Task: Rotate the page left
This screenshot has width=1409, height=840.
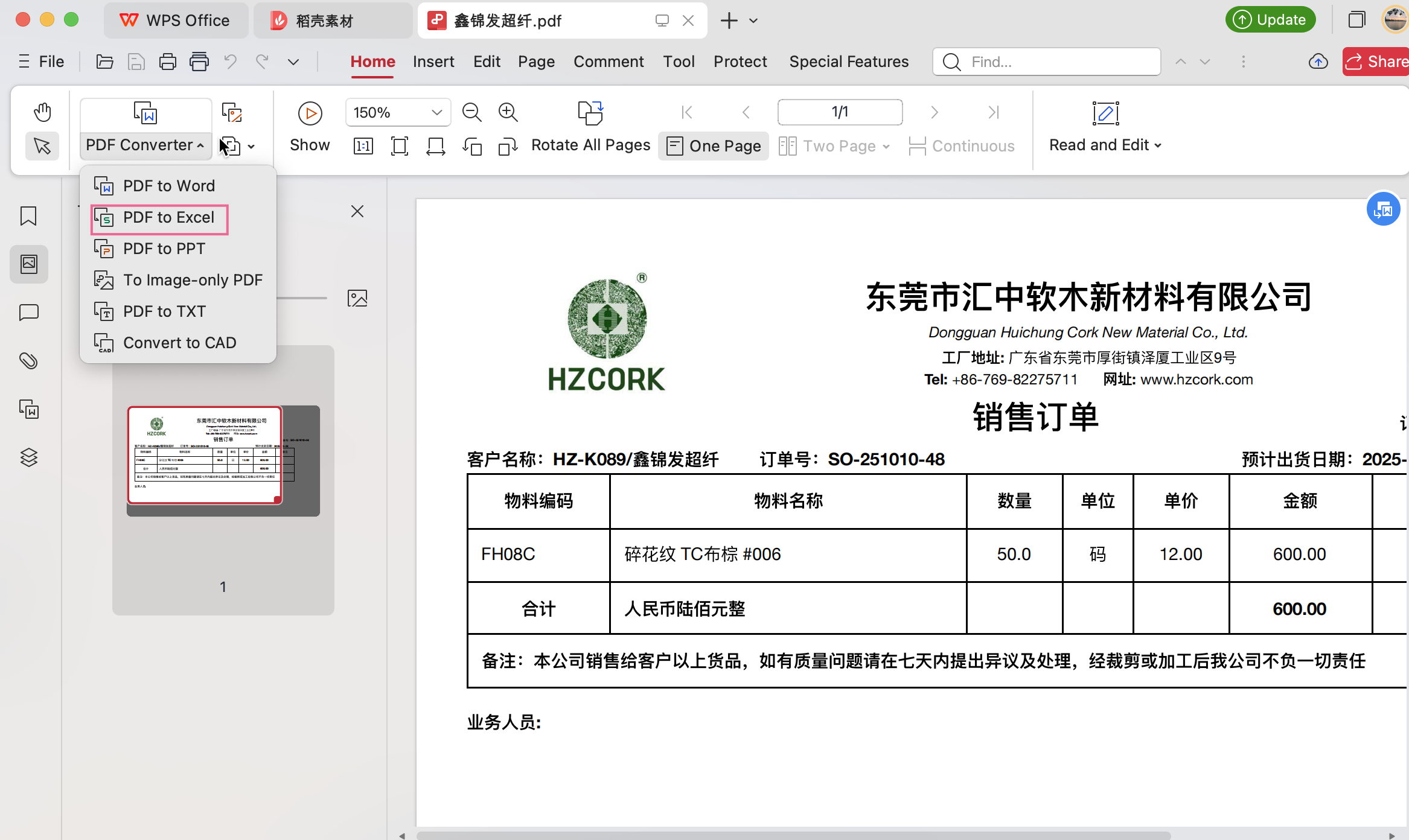Action: [473, 145]
